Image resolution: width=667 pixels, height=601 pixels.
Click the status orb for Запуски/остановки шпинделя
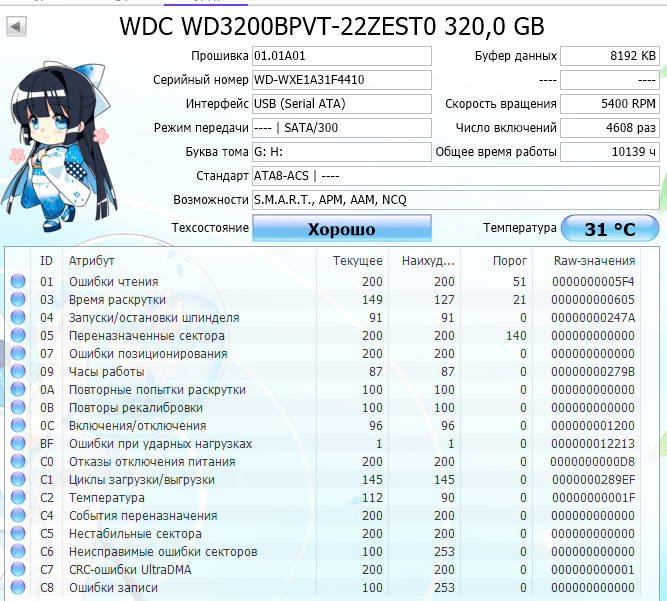coord(18,317)
